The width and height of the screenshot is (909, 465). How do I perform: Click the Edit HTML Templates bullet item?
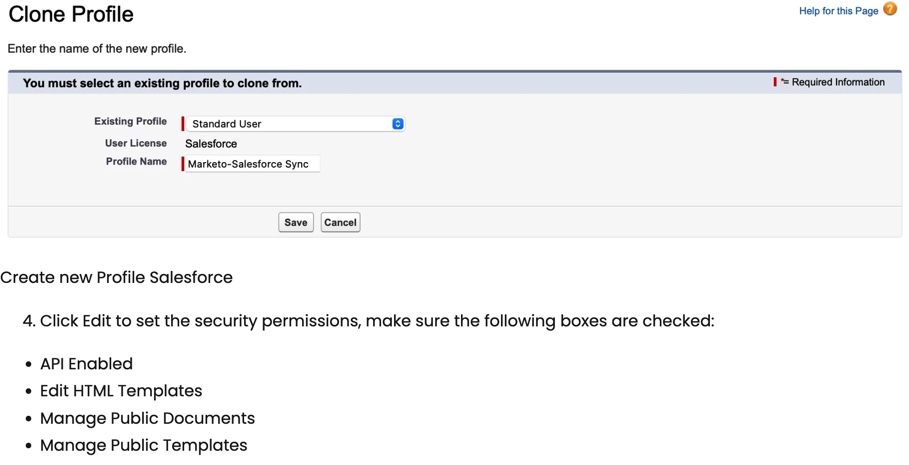(121, 391)
